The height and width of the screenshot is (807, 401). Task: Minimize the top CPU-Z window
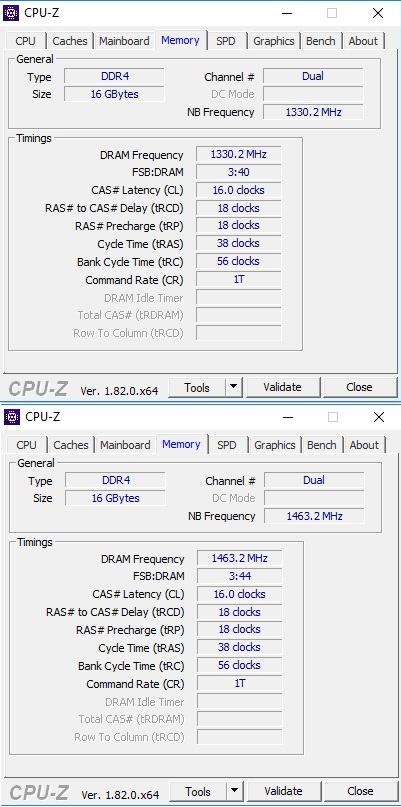click(286, 13)
